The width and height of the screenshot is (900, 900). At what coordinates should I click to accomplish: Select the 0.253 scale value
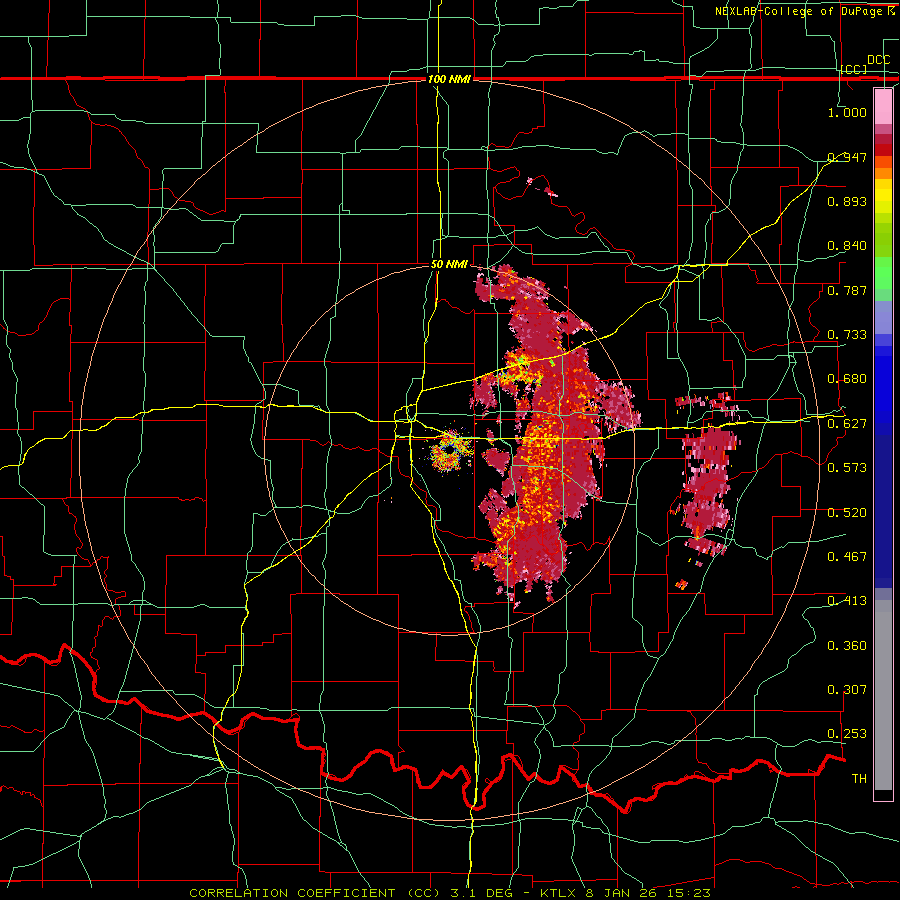tap(847, 734)
